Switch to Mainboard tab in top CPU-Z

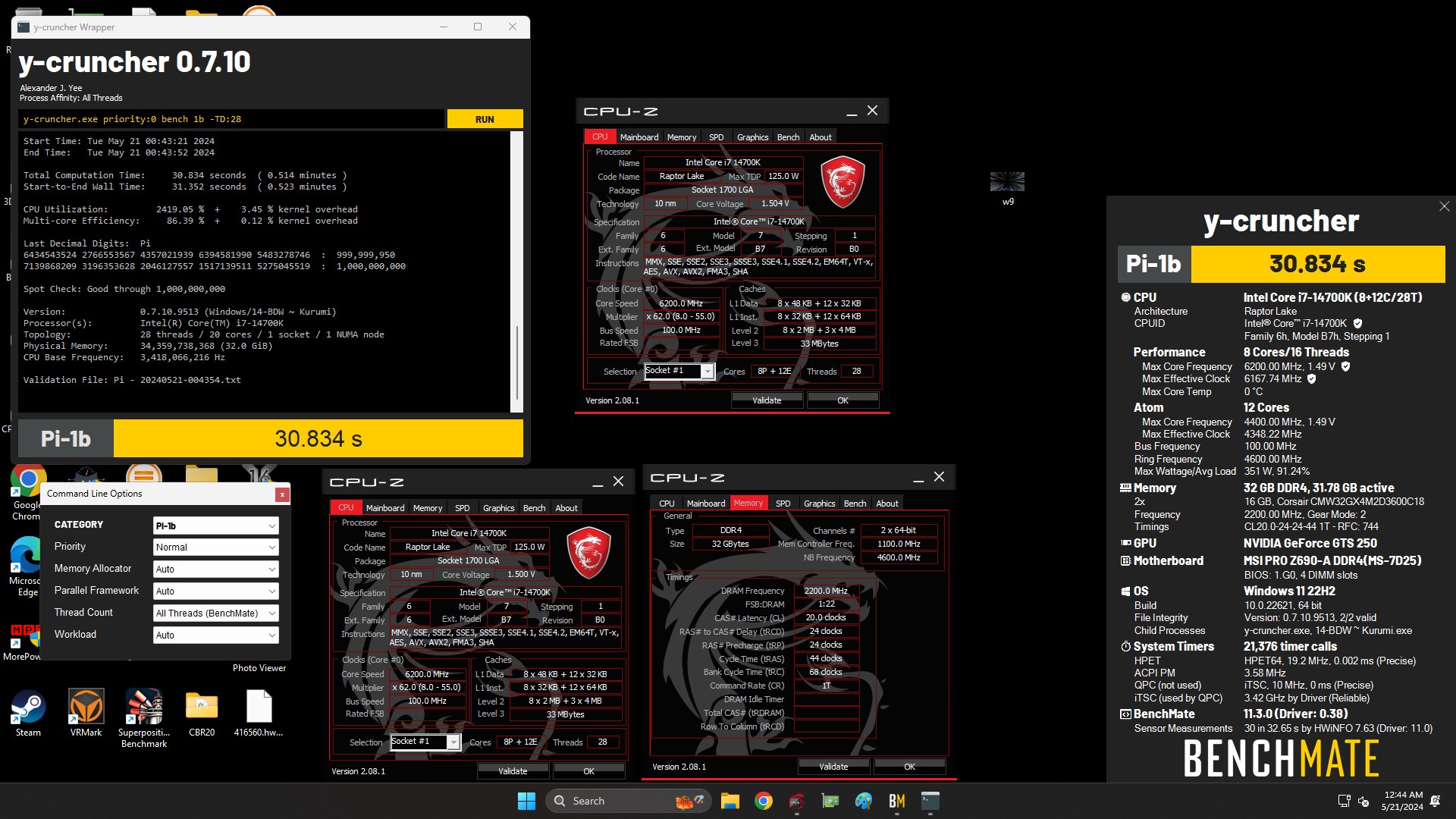click(639, 137)
